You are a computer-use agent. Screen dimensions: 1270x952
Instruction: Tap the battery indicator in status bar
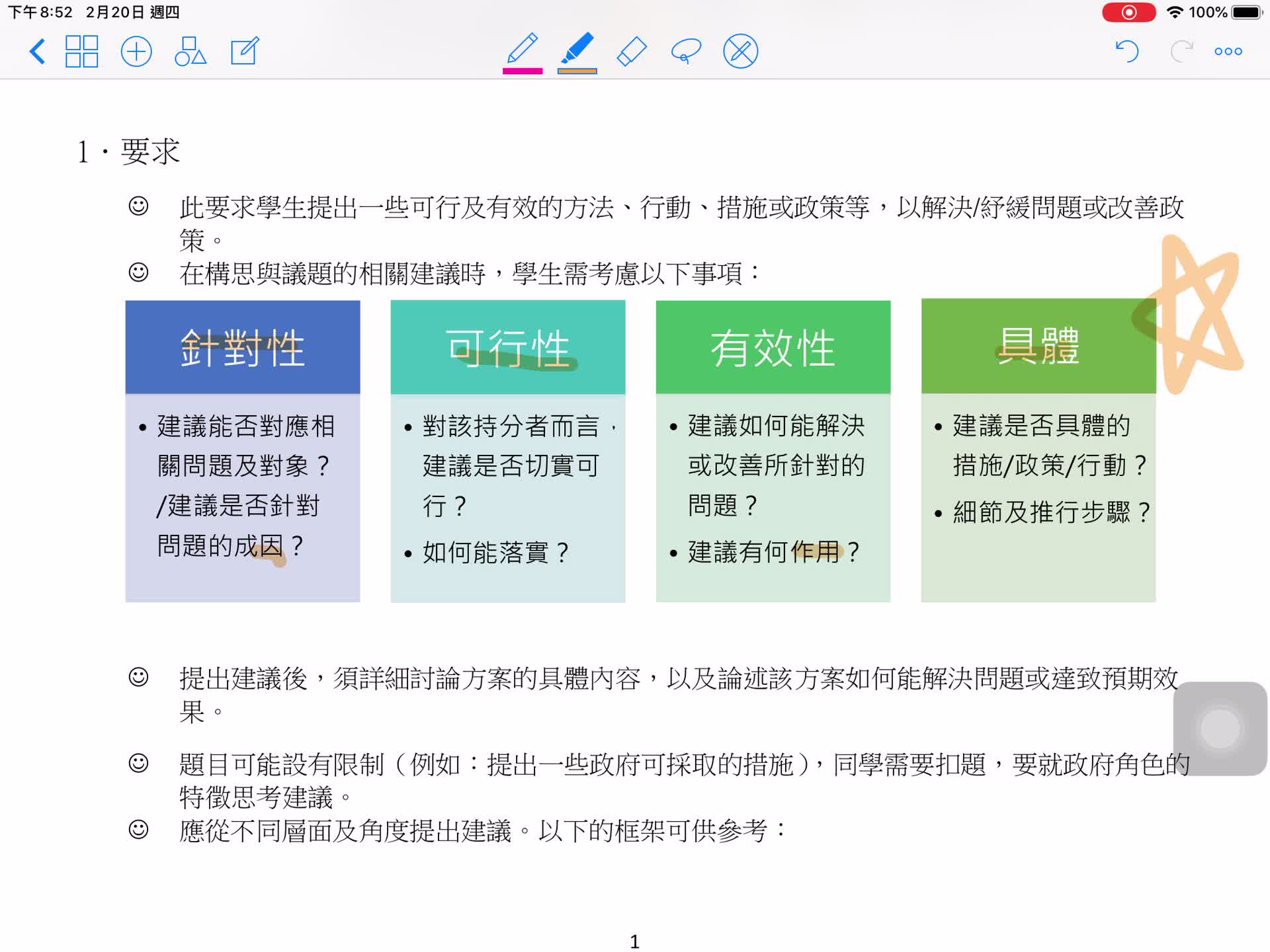[1246, 11]
